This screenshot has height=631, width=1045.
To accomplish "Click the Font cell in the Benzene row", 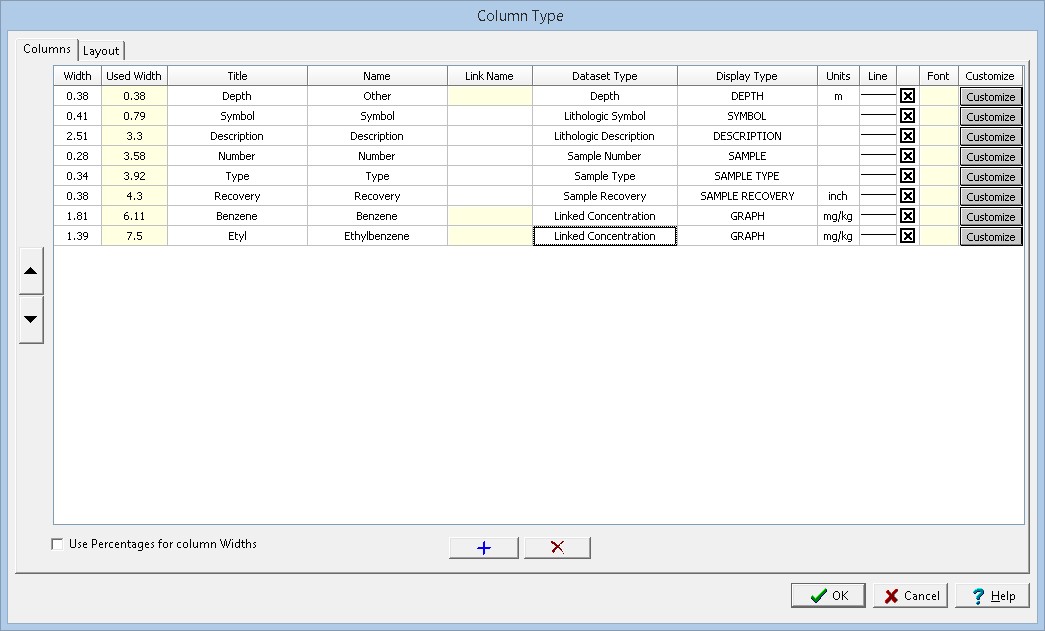I will pyautogui.click(x=938, y=216).
